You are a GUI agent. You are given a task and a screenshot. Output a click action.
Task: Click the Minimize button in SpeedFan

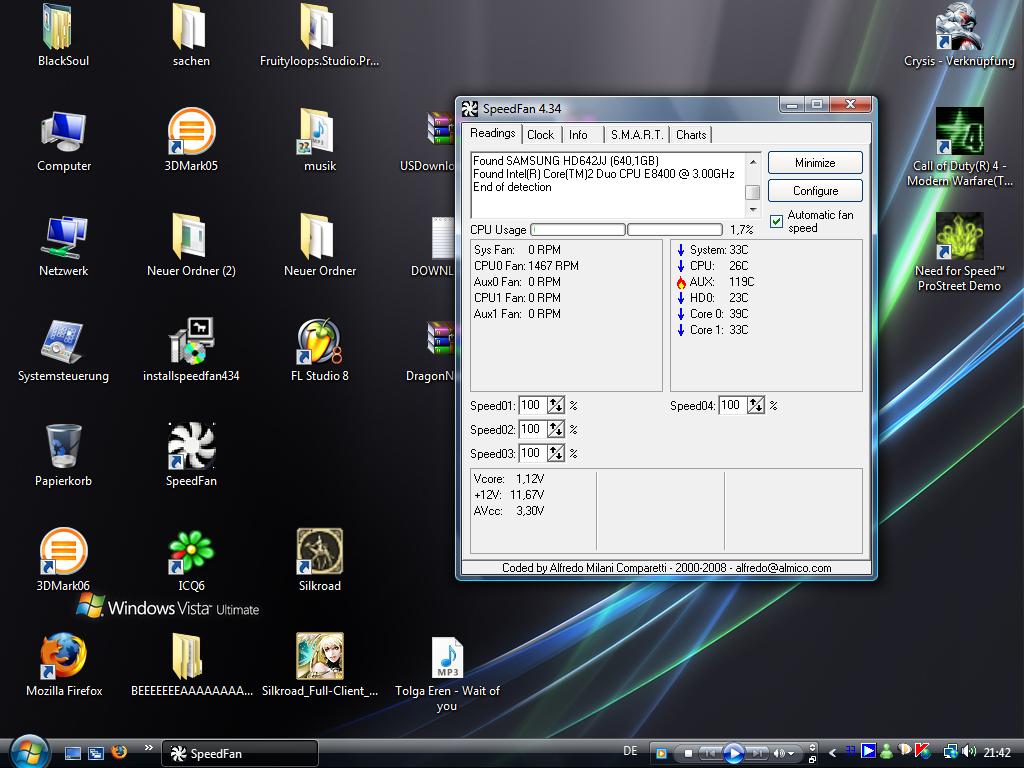(x=815, y=163)
